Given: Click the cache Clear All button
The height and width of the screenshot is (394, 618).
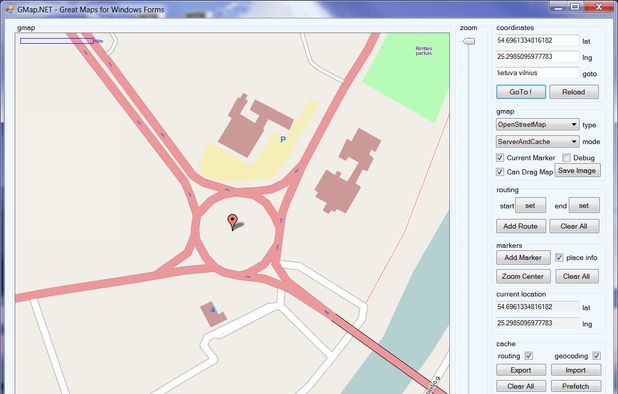Looking at the screenshot, I should [x=521, y=386].
